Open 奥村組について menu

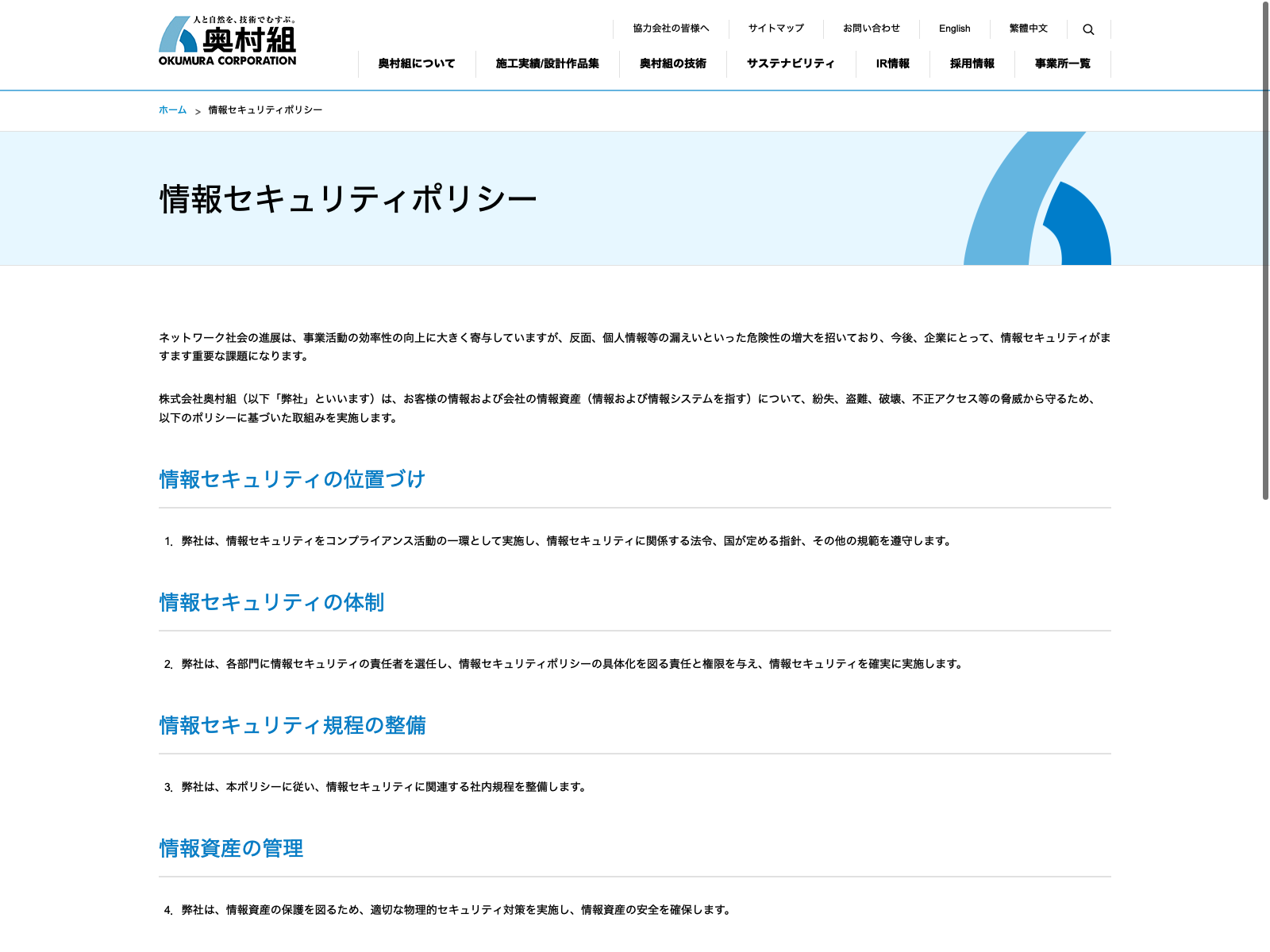coord(417,63)
